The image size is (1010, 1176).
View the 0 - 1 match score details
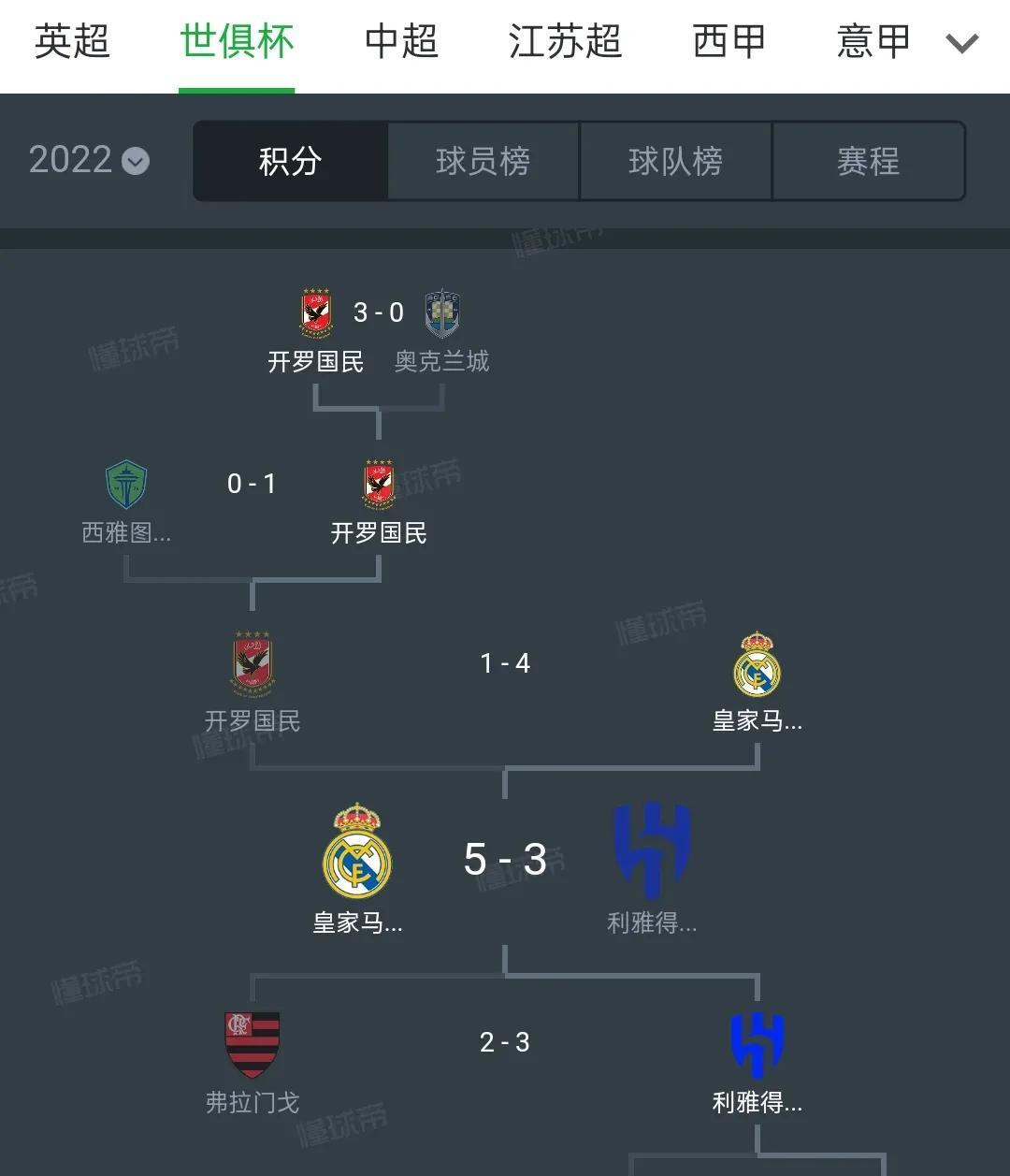pos(252,484)
